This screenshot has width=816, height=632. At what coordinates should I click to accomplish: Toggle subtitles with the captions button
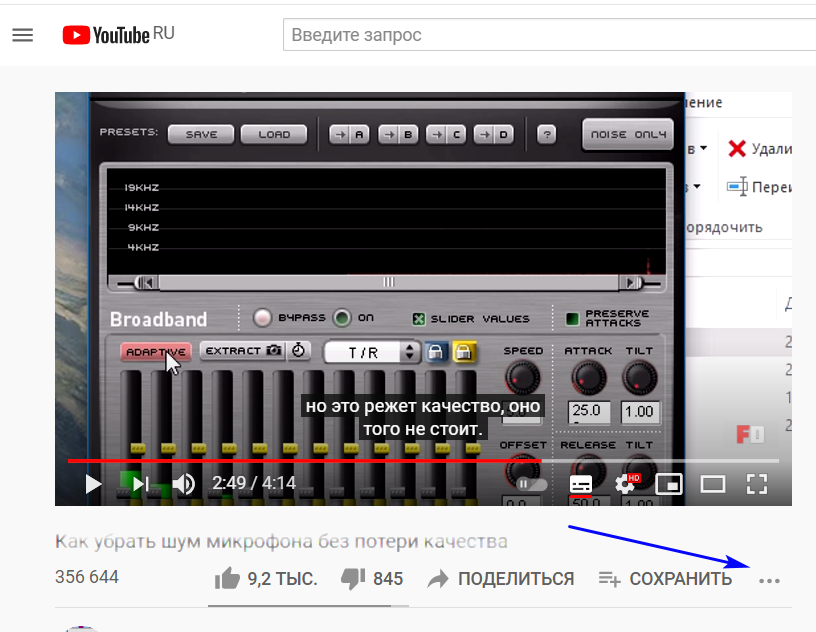[x=581, y=484]
